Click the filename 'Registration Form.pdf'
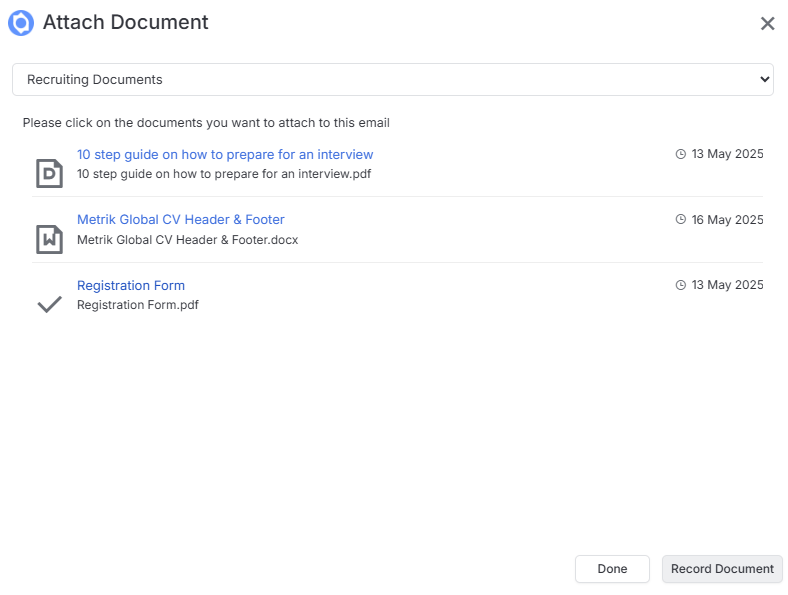This screenshot has height=595, width=788. pos(138,305)
